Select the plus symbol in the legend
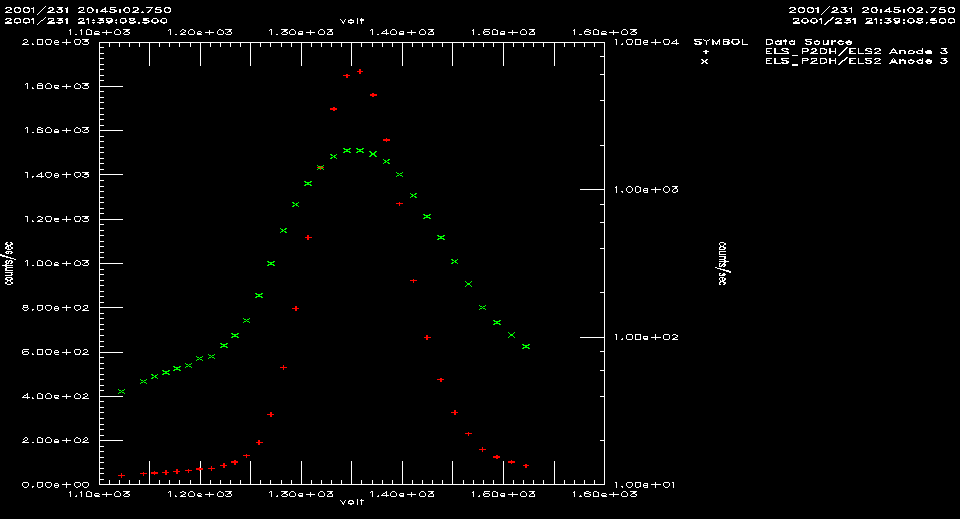The image size is (960, 519). pyautogui.click(x=705, y=52)
